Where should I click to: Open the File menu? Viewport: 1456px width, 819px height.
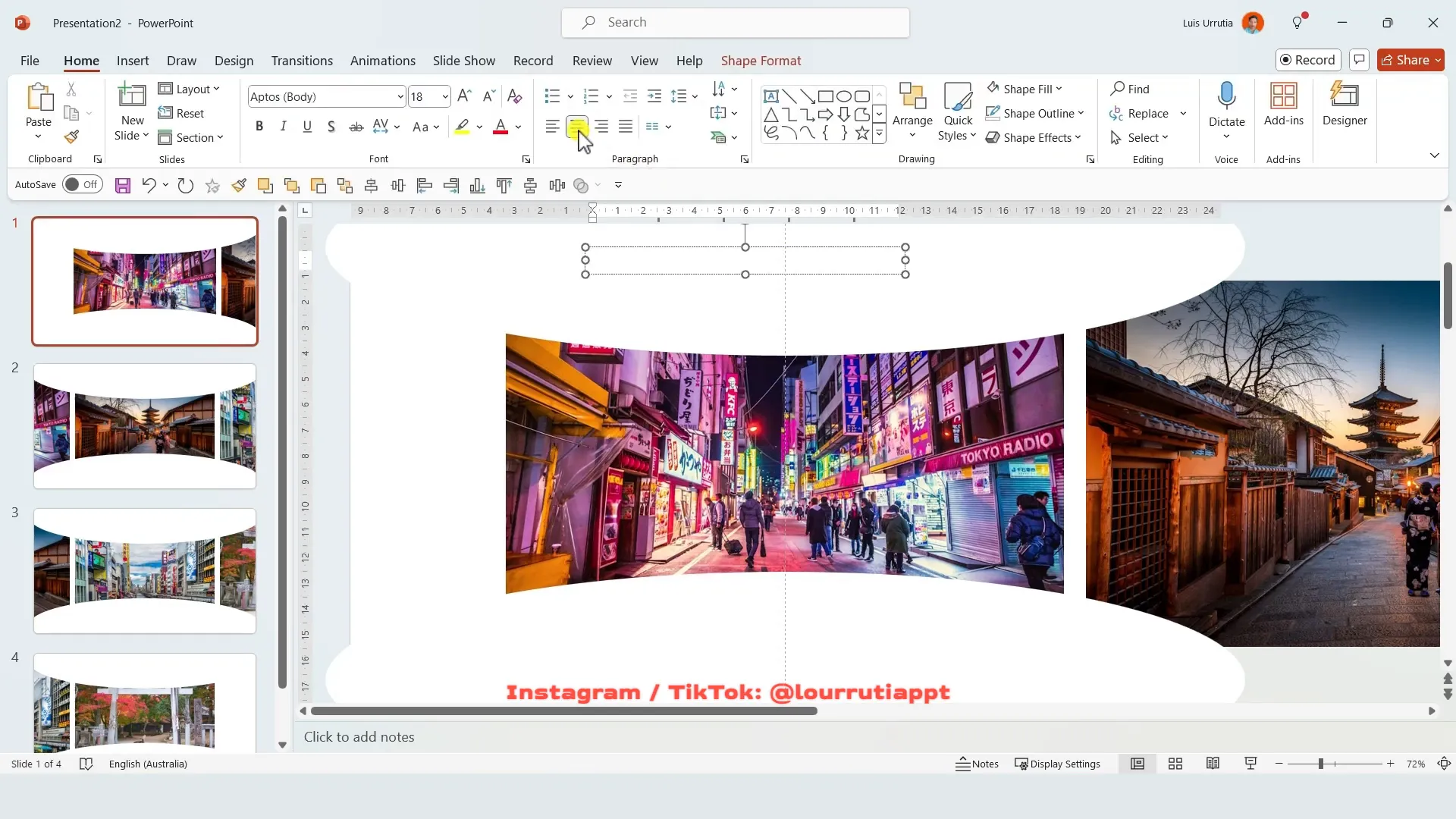coord(30,61)
